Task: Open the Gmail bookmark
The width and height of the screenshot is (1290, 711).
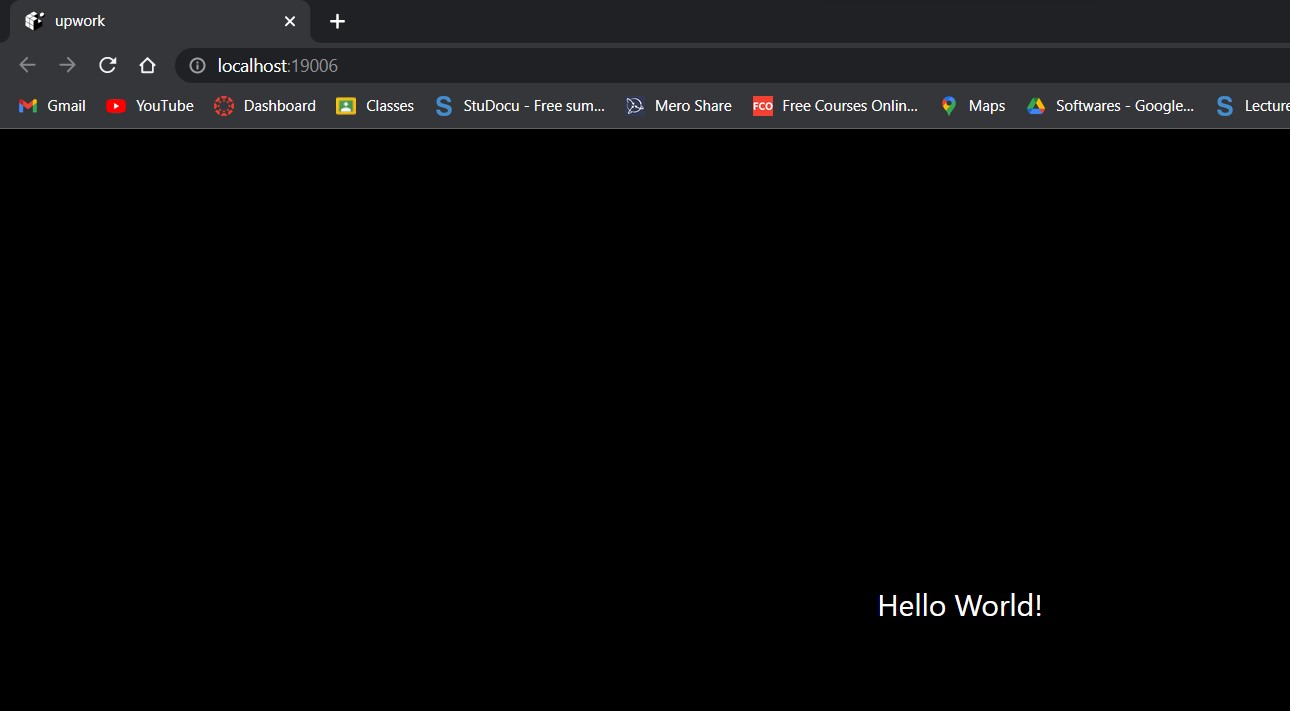Action: click(52, 106)
